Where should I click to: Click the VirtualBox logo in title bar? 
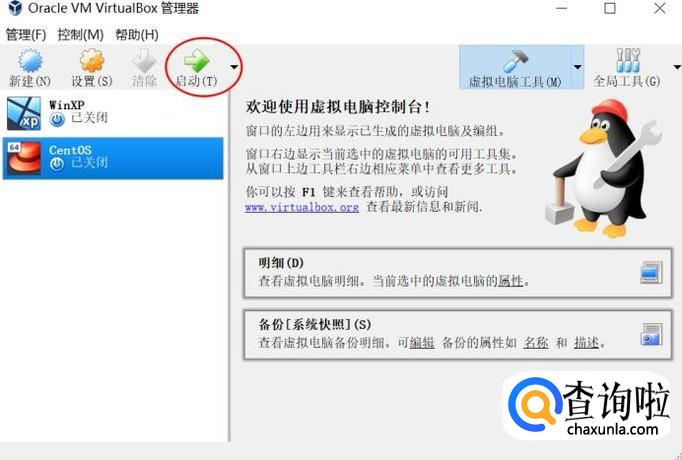pos(15,8)
